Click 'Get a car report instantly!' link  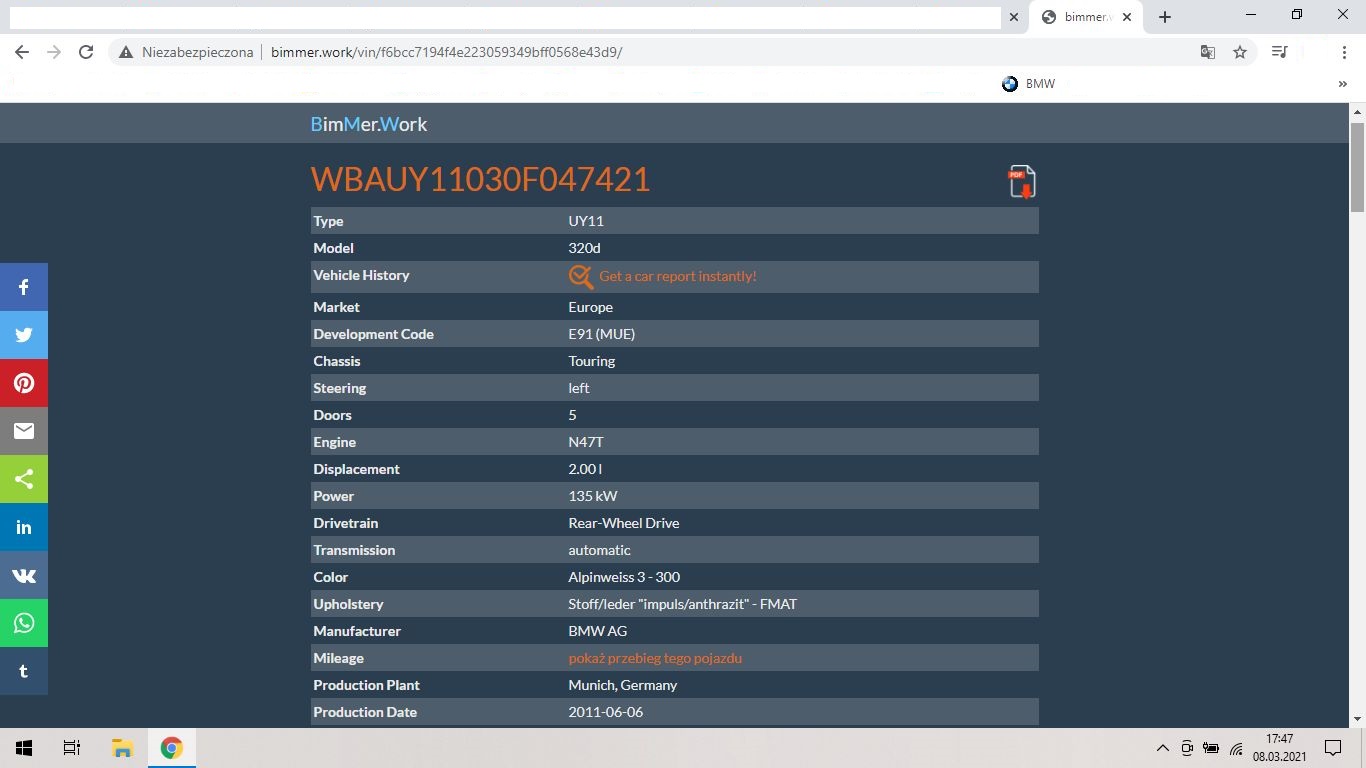point(678,276)
